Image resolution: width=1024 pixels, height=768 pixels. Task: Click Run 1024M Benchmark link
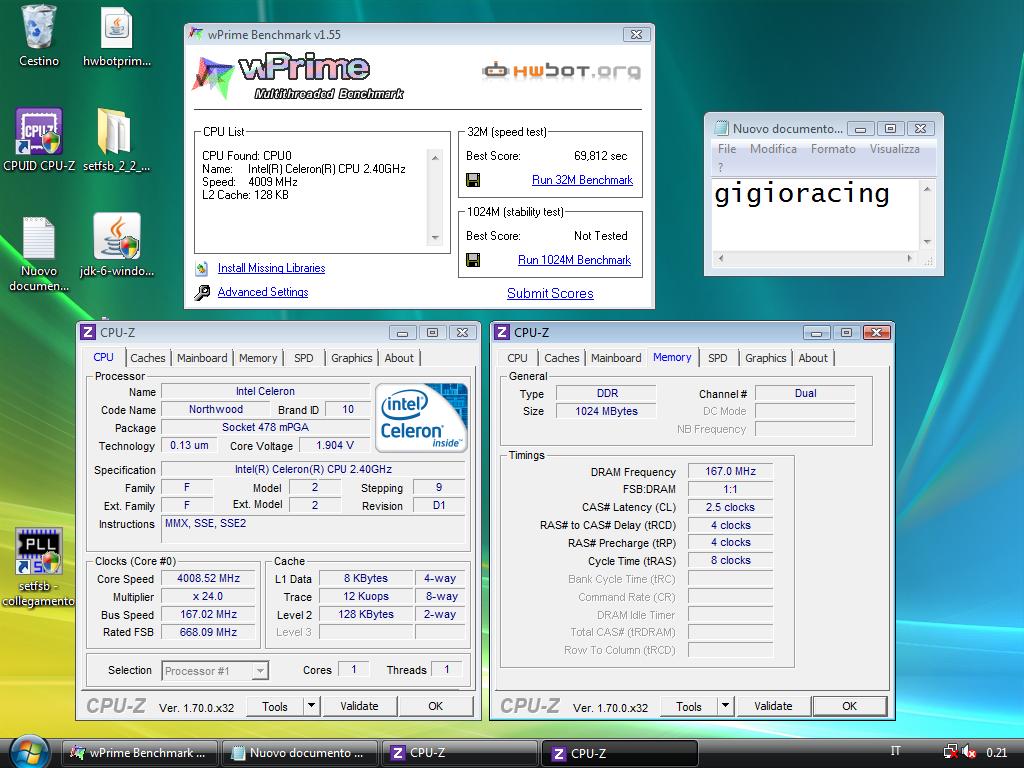click(575, 260)
